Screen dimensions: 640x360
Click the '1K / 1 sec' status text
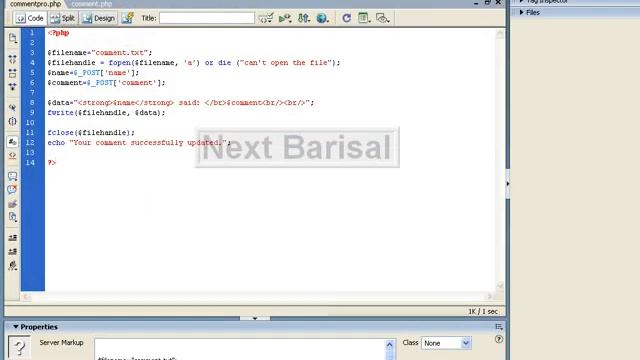click(x=483, y=311)
